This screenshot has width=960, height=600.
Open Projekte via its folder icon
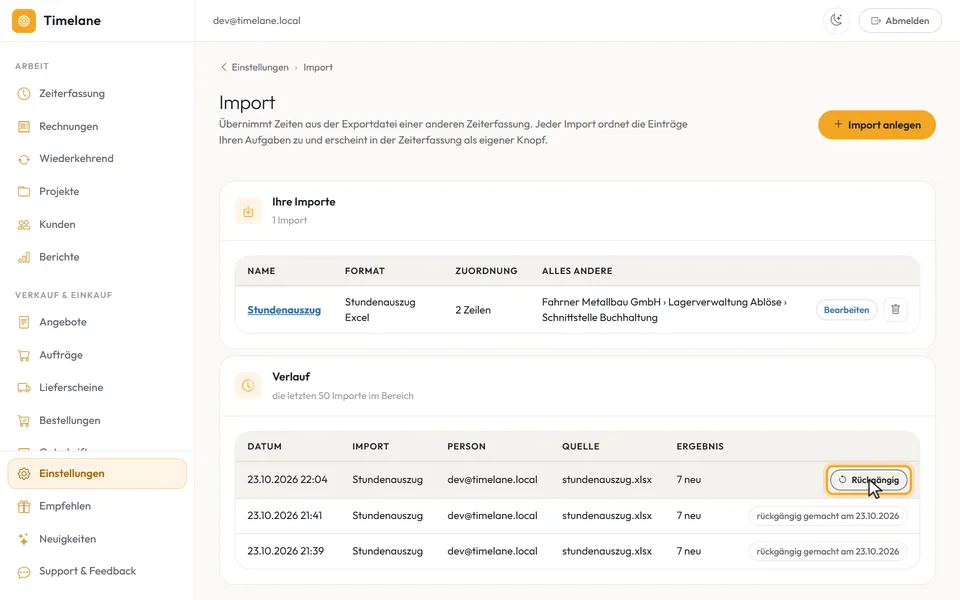[x=24, y=192]
